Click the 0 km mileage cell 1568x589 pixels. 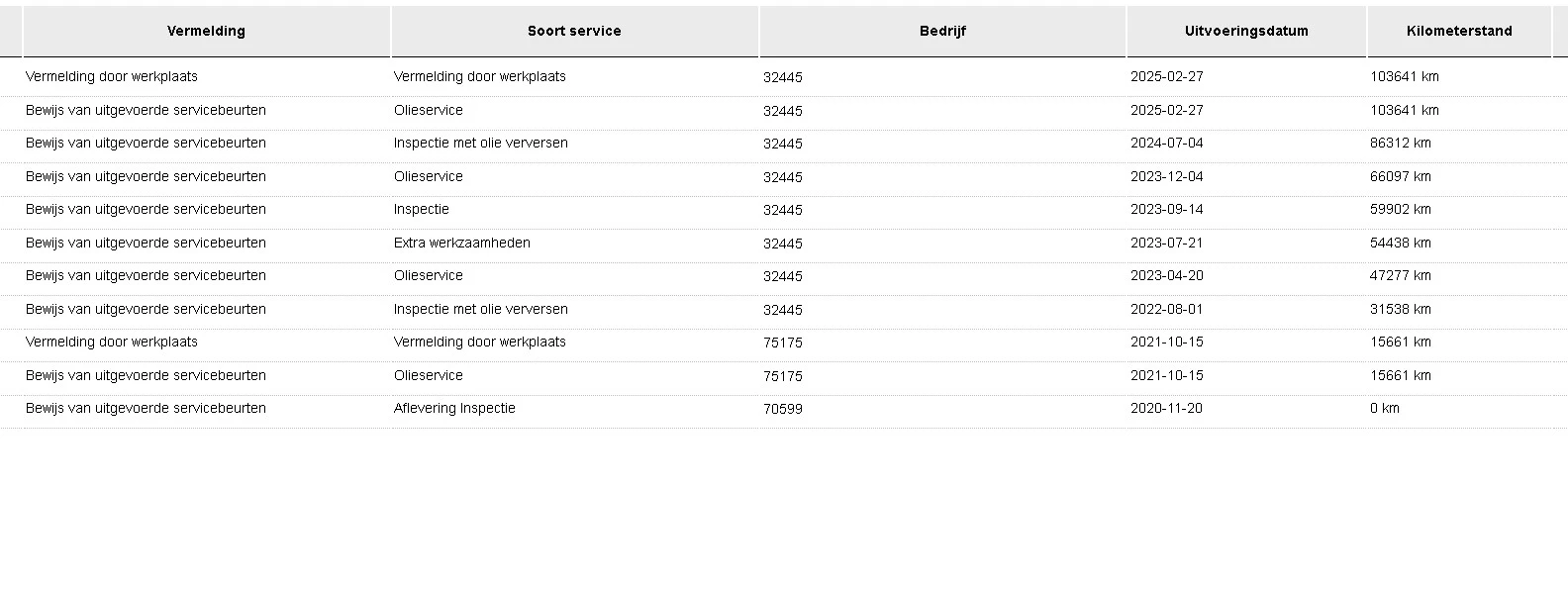[1385, 408]
